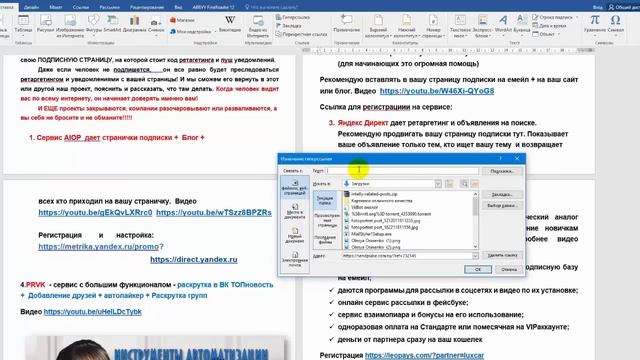
Task: Click the Удалить ссылку button
Action: 502,255
